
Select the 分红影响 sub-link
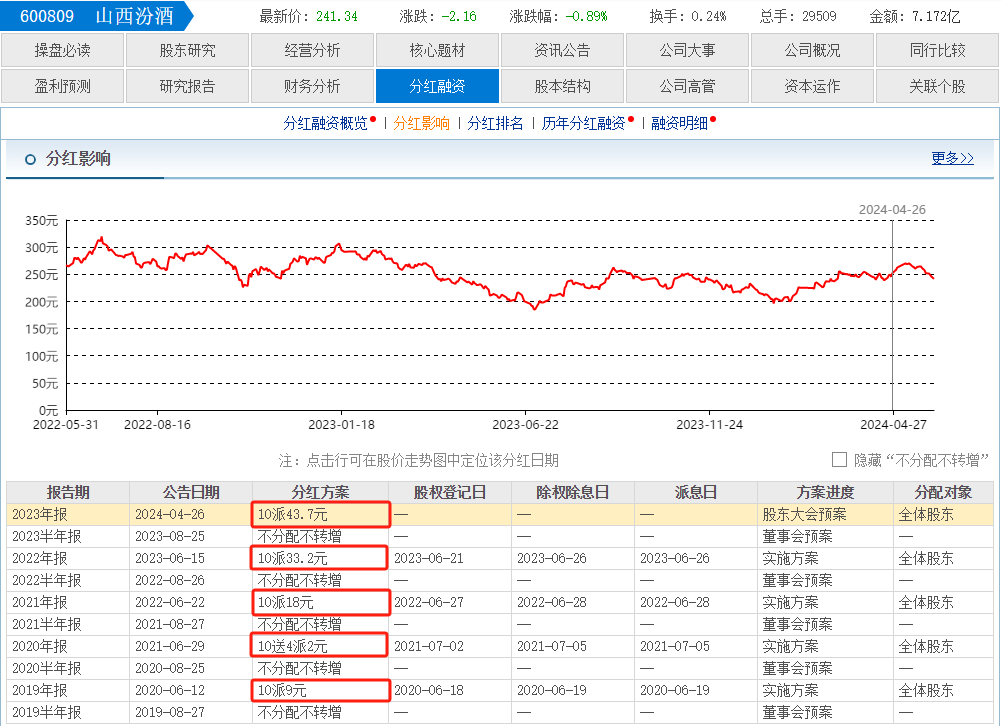422,123
